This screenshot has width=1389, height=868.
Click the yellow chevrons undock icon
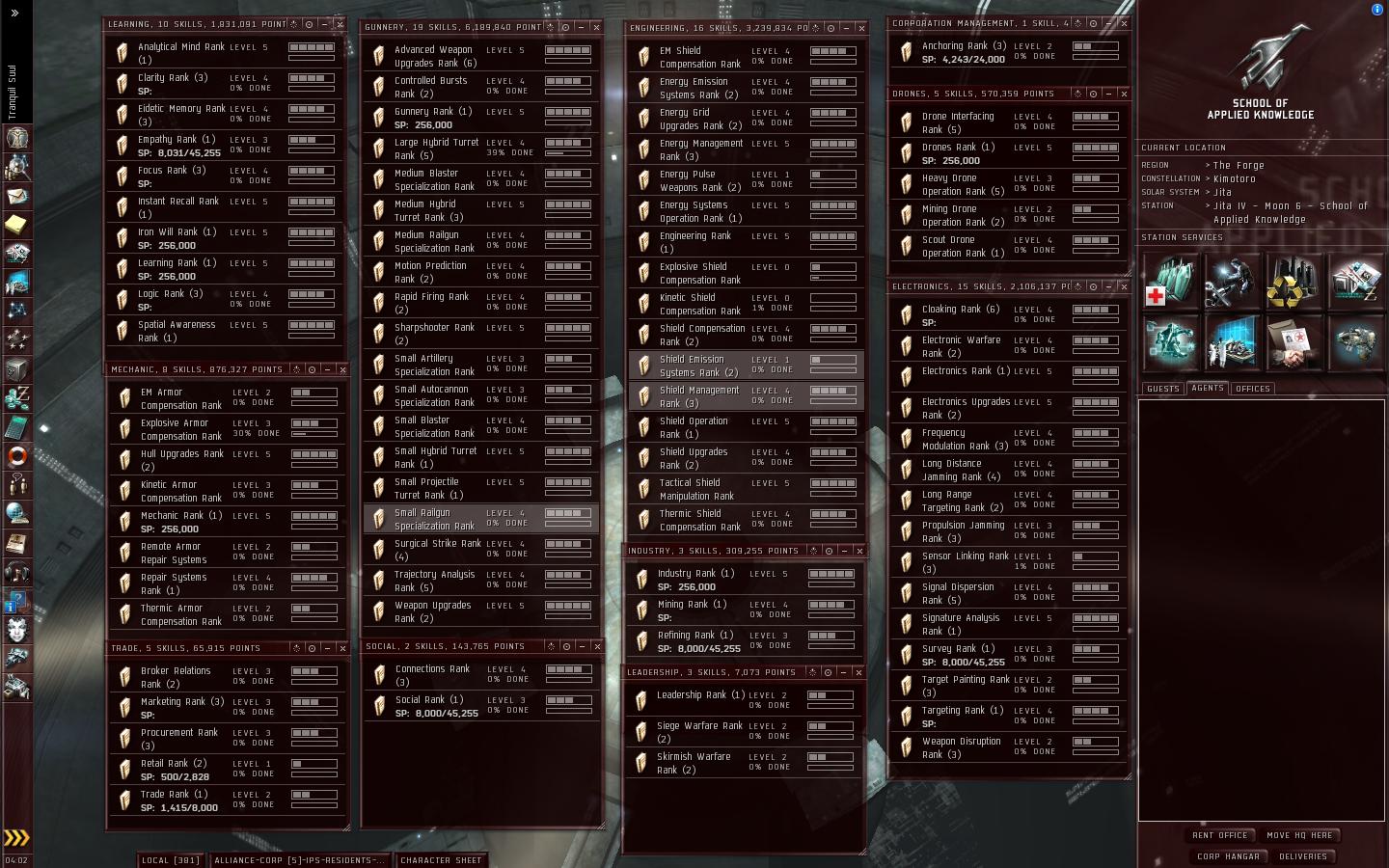pos(16,837)
